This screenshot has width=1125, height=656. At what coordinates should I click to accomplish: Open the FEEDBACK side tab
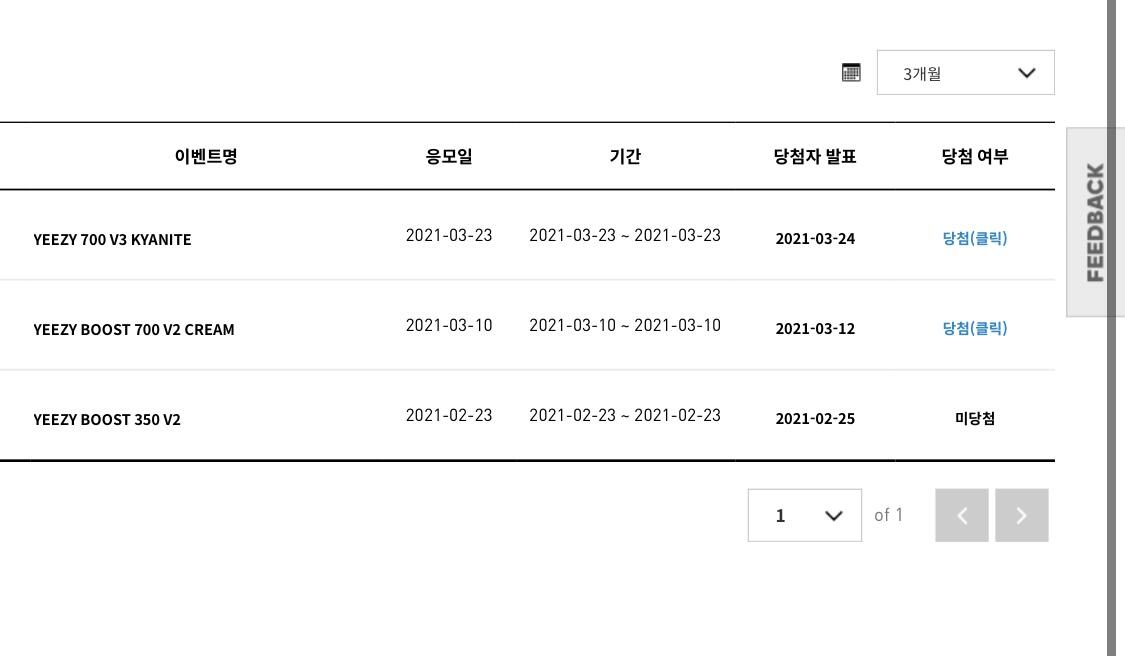pyautogui.click(x=1095, y=222)
